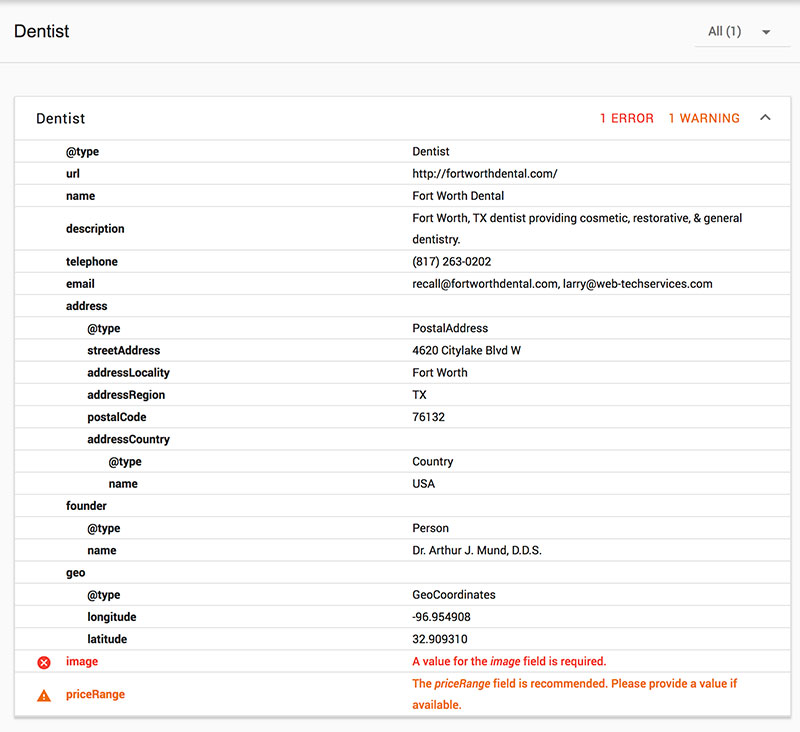Select the PostalAddress type value
Viewport: 800px width, 732px height.
(450, 328)
